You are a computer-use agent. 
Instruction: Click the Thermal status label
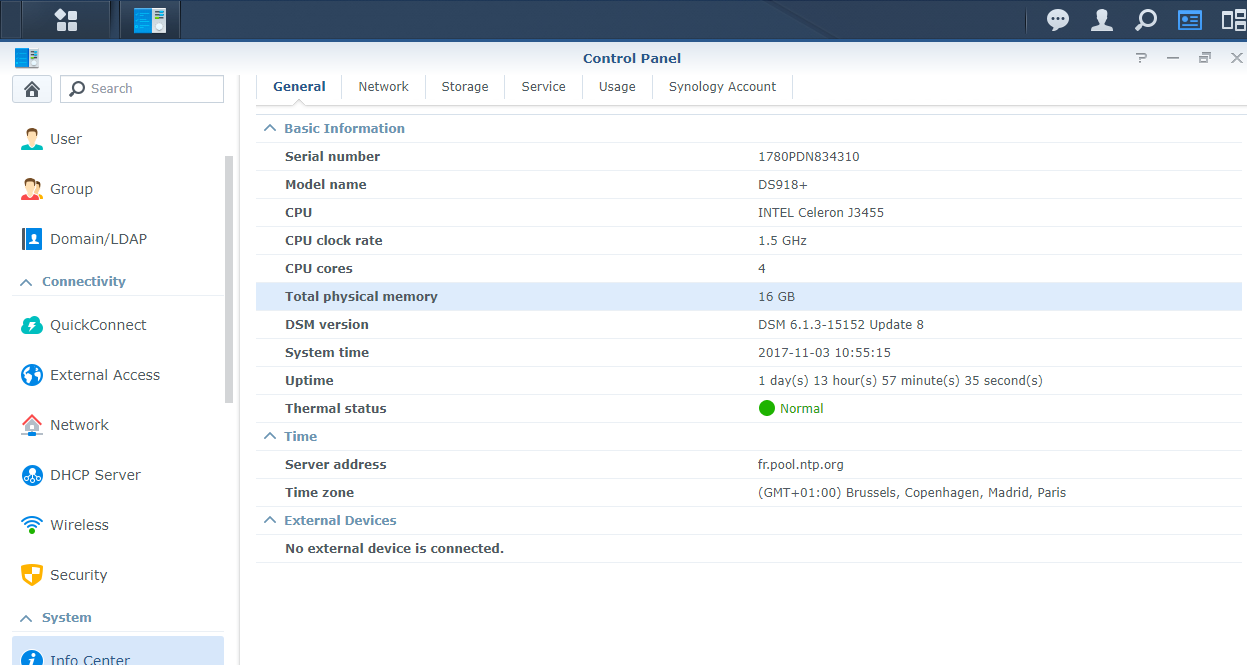coord(335,409)
